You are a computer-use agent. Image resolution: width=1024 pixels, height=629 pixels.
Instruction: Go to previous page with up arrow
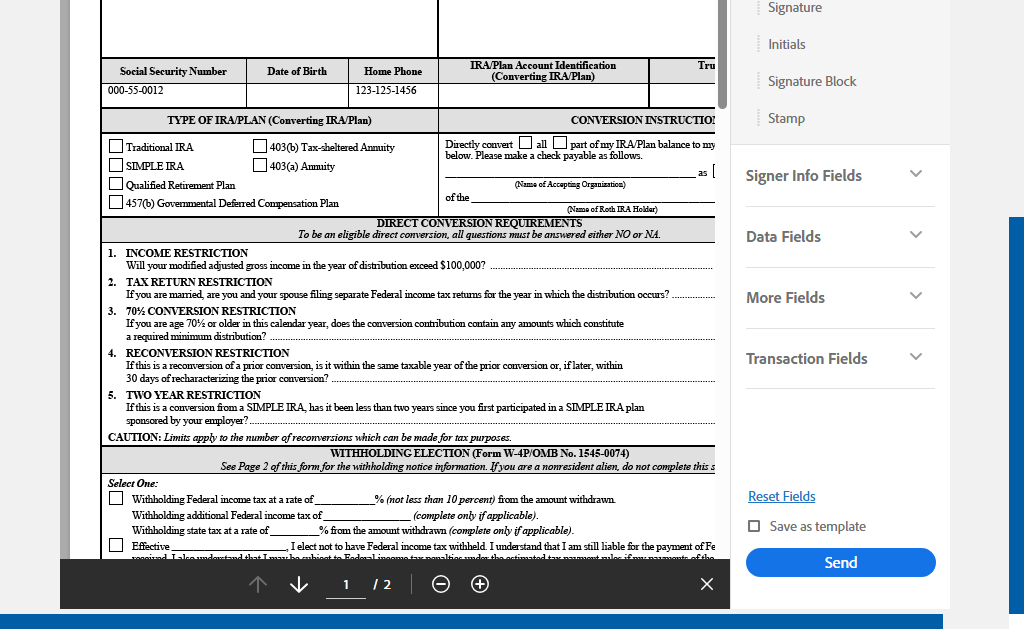(258, 584)
